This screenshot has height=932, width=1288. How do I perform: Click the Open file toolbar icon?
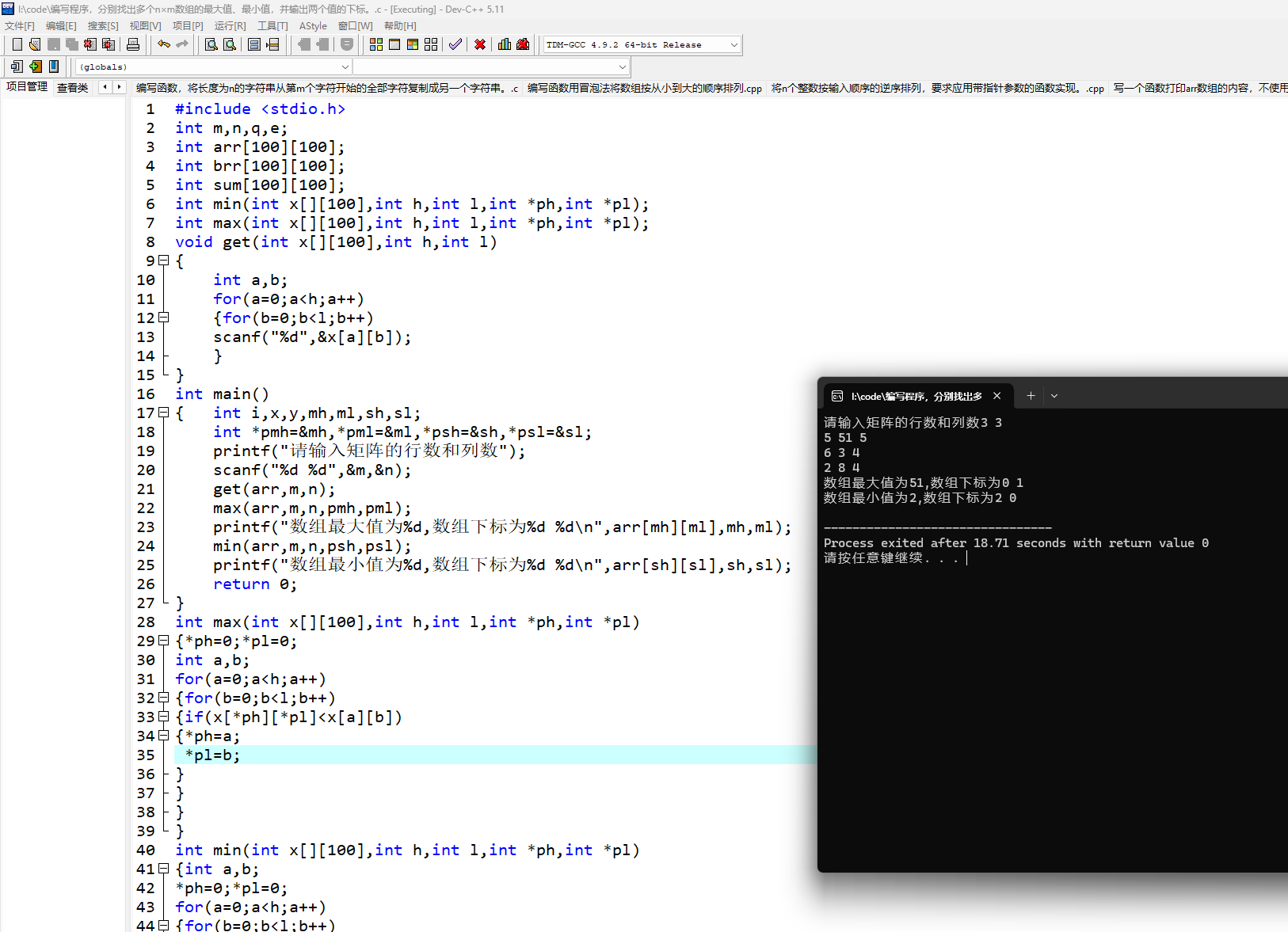click(35, 44)
